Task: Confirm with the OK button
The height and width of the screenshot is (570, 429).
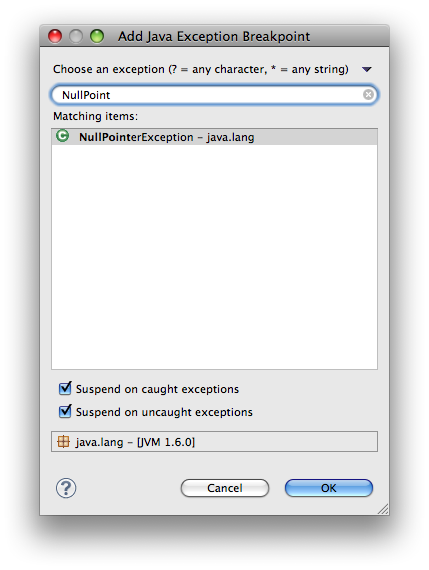Action: tap(329, 488)
